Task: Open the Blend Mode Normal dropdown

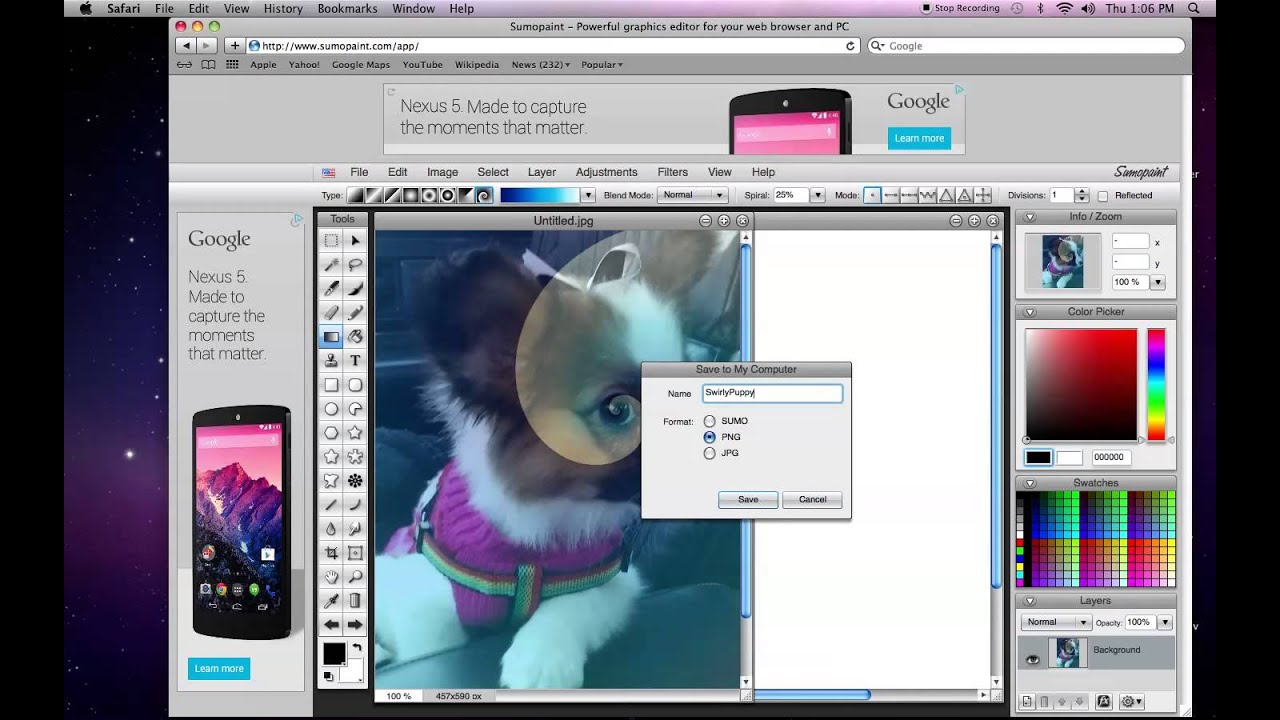Action: [x=692, y=195]
